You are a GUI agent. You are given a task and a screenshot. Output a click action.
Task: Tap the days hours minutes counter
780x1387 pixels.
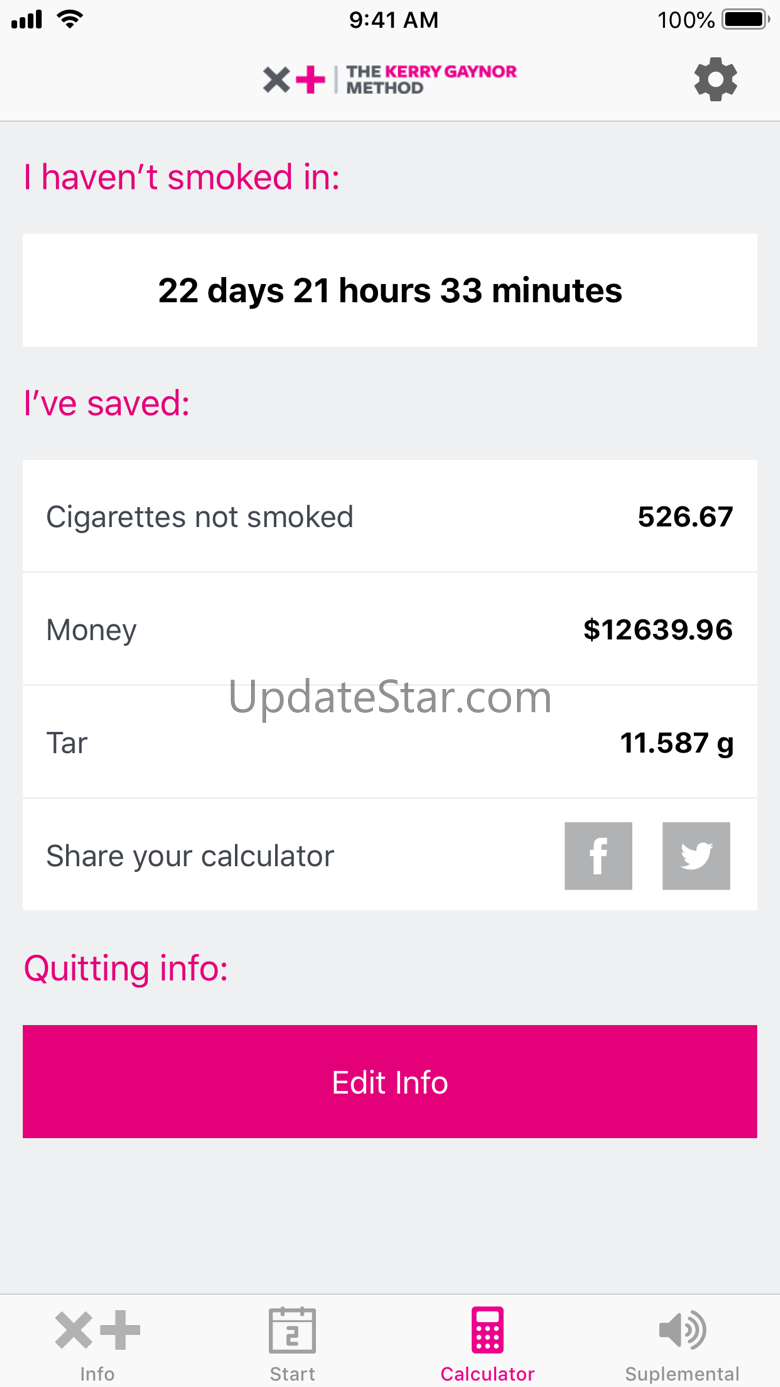click(x=390, y=291)
